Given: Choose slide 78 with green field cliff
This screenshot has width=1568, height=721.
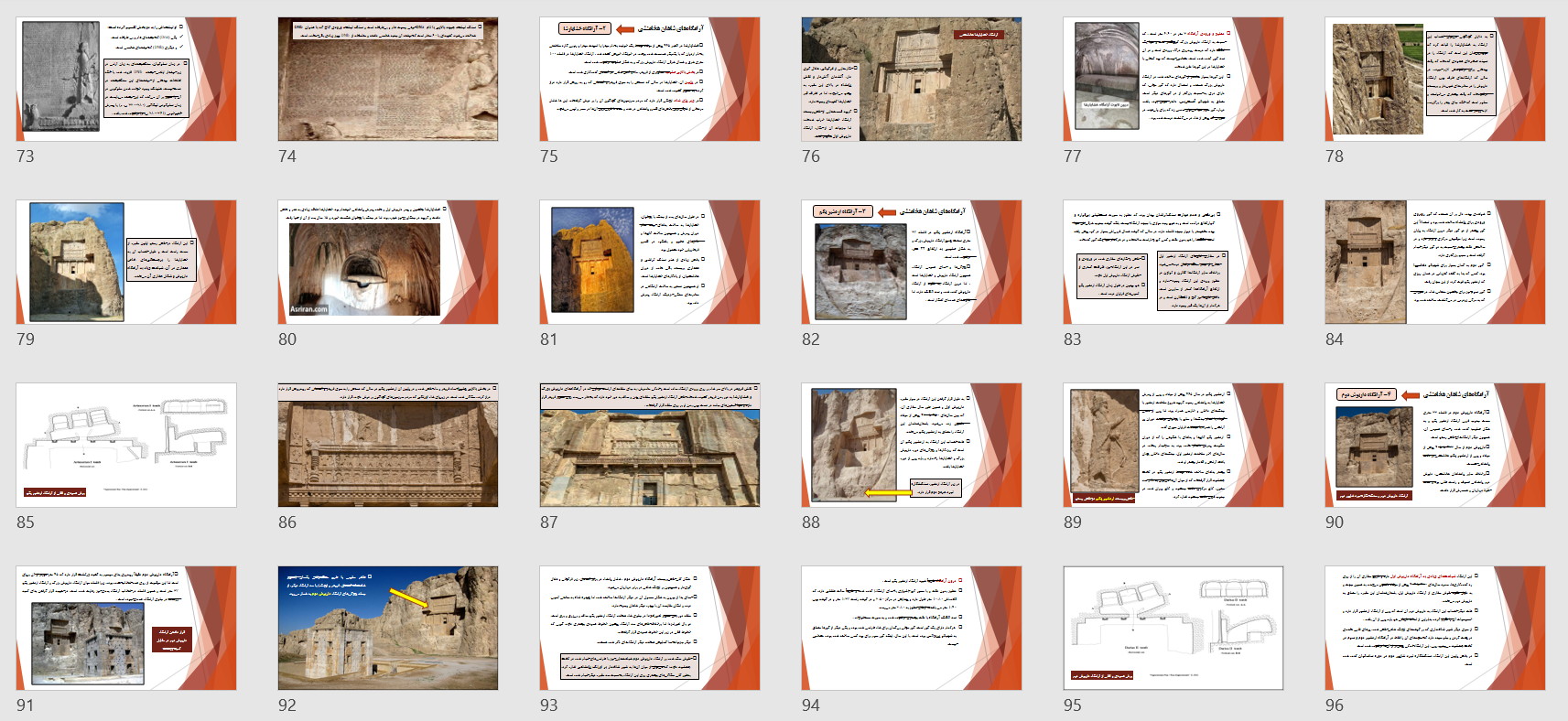Looking at the screenshot, I should click(x=1435, y=79).
